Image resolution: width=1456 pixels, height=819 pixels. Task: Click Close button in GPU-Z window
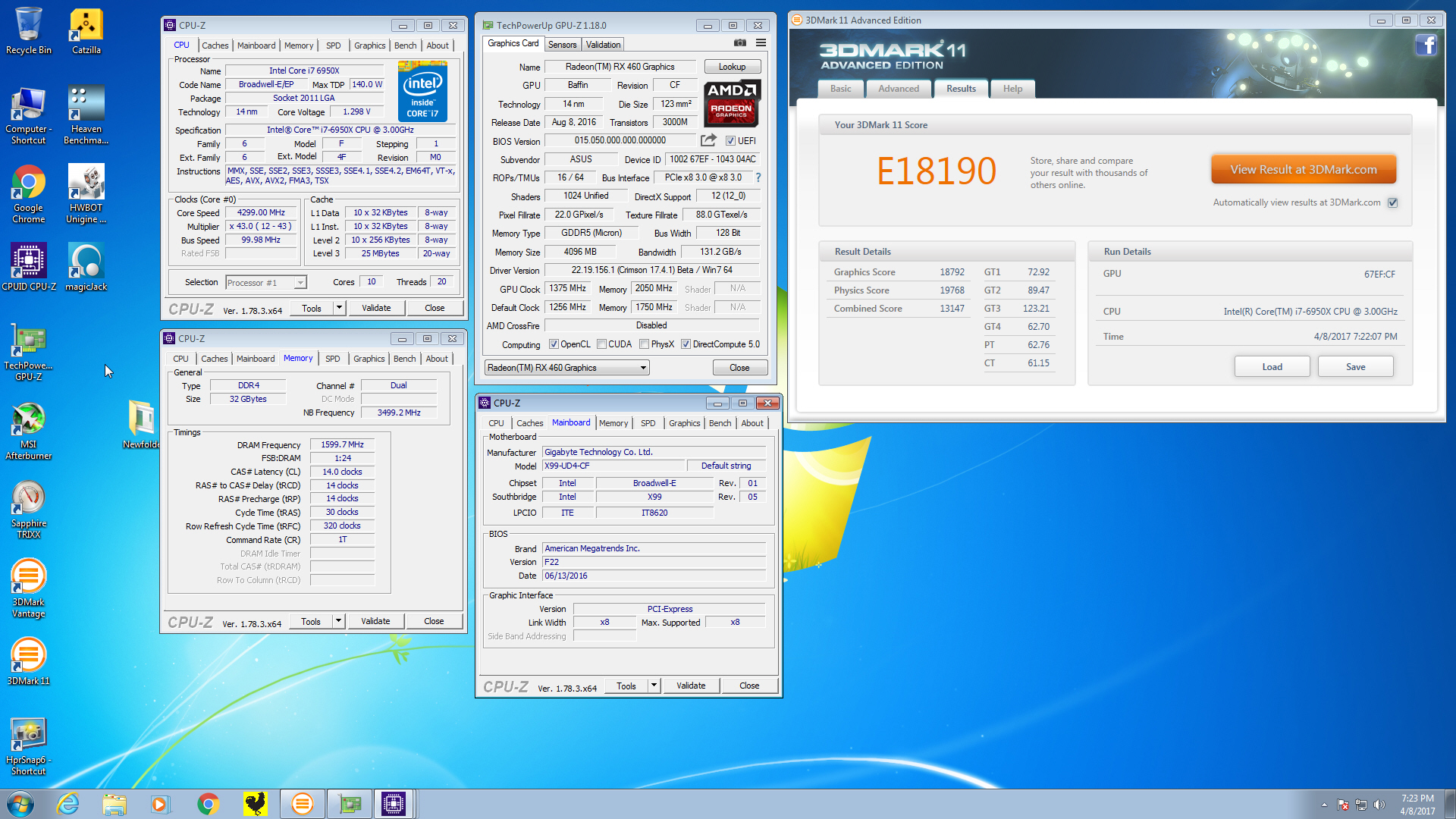tap(739, 368)
